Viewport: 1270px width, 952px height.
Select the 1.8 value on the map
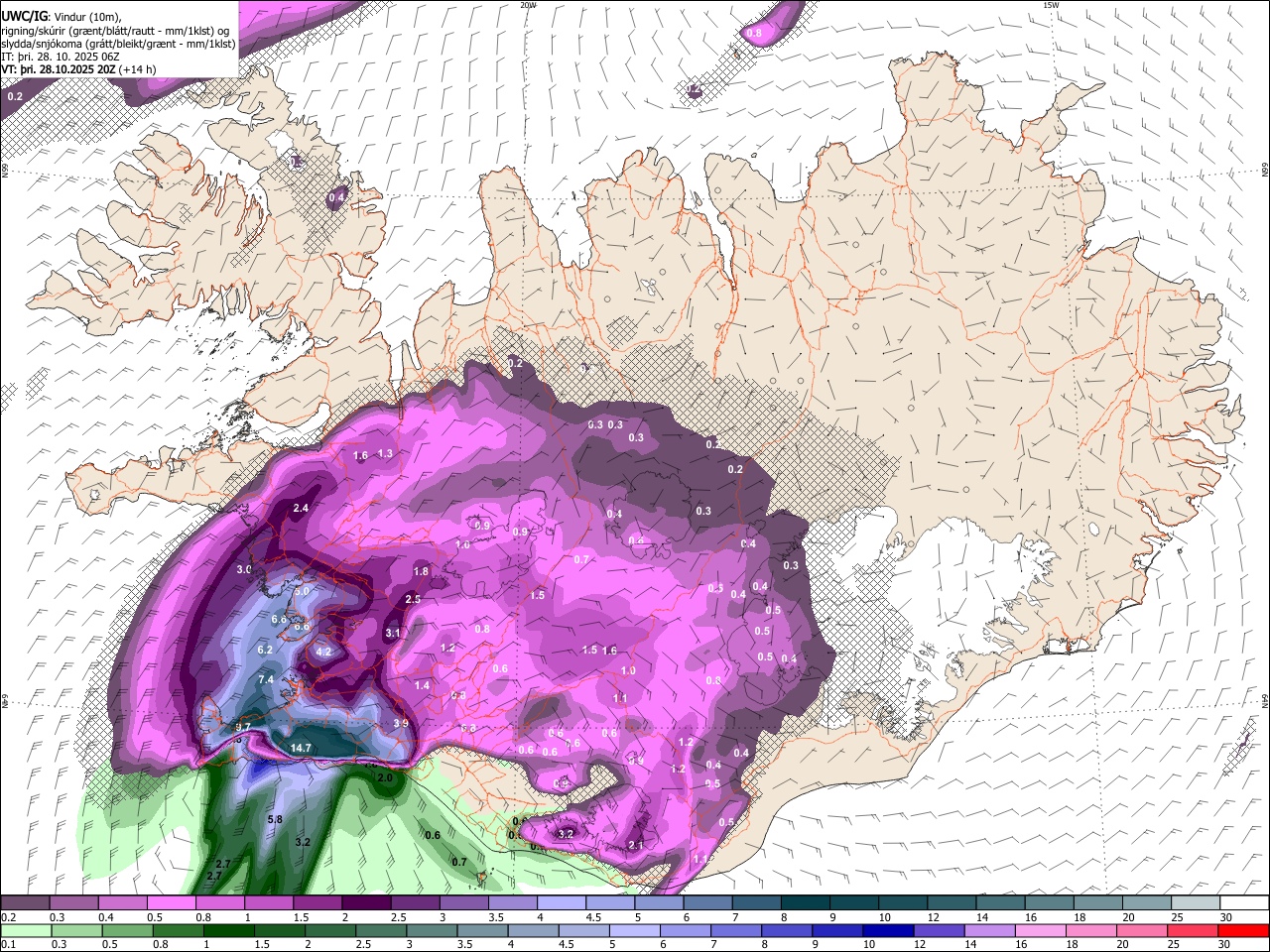(x=421, y=571)
